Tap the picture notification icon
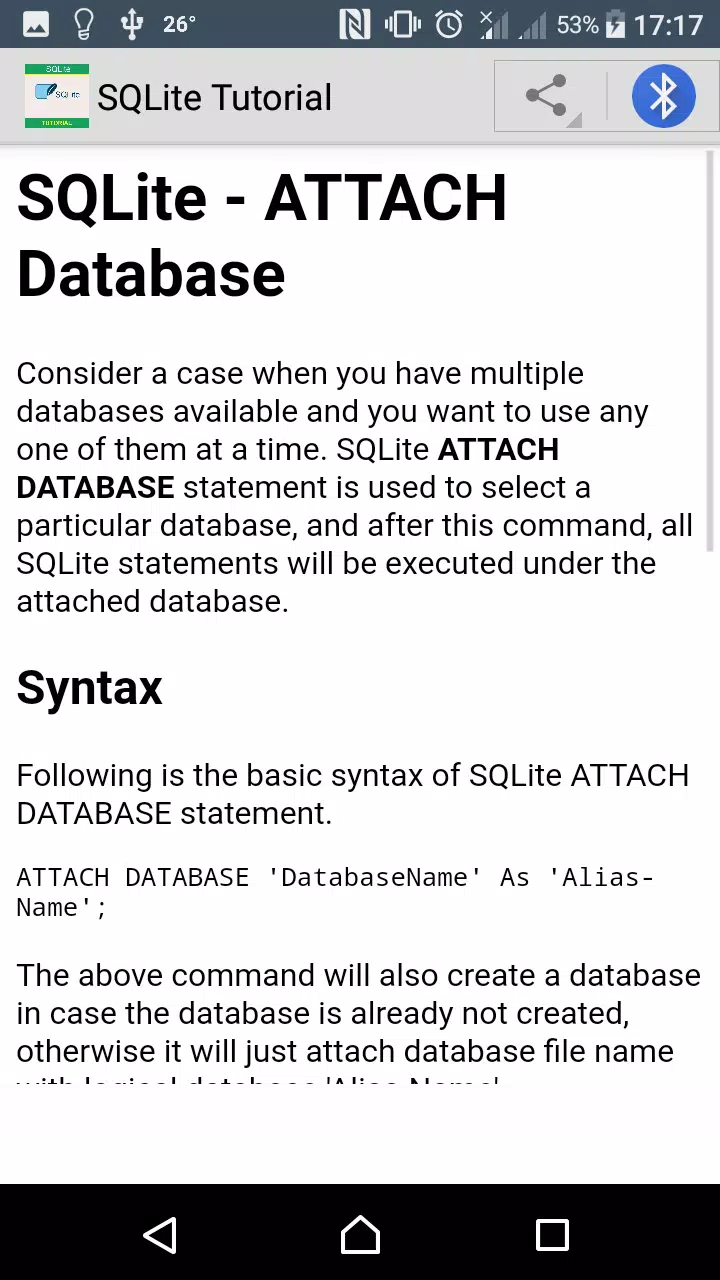 coord(35,24)
